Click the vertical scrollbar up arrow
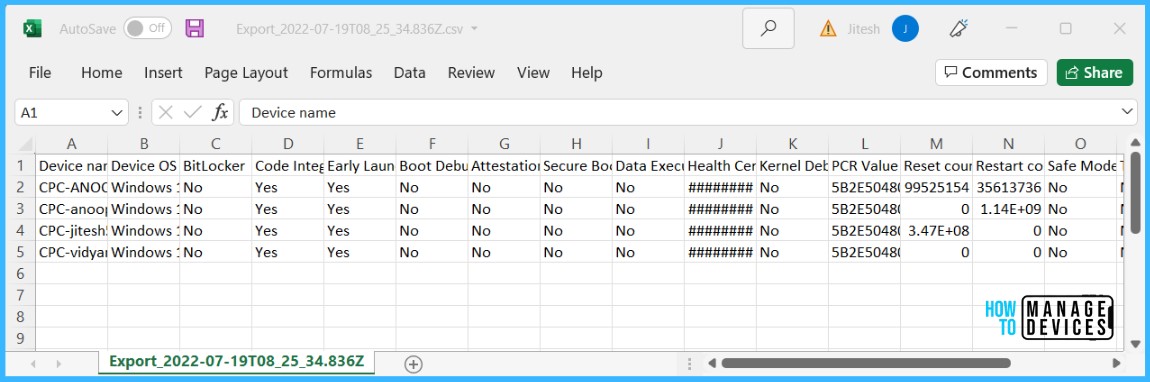Screen dimensions: 1150x382 coord(1135,143)
